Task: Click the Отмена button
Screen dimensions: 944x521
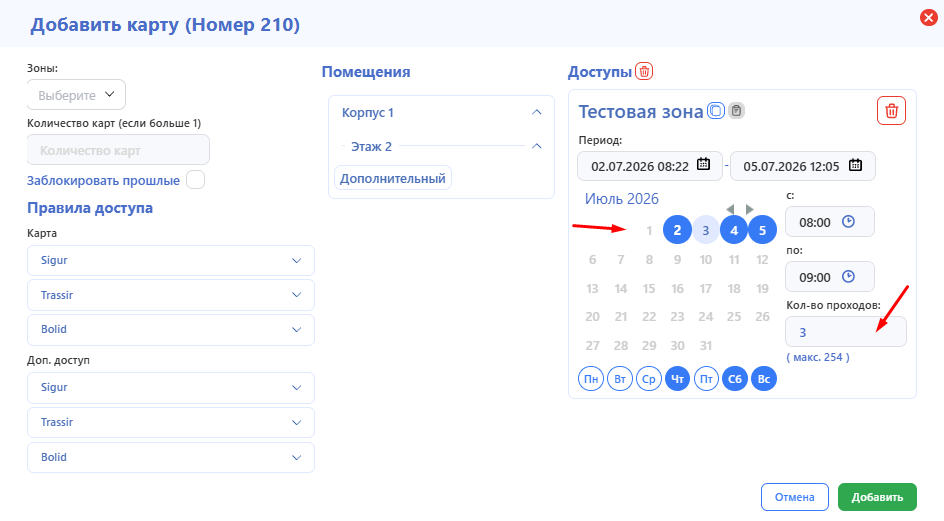Action: coord(795,497)
